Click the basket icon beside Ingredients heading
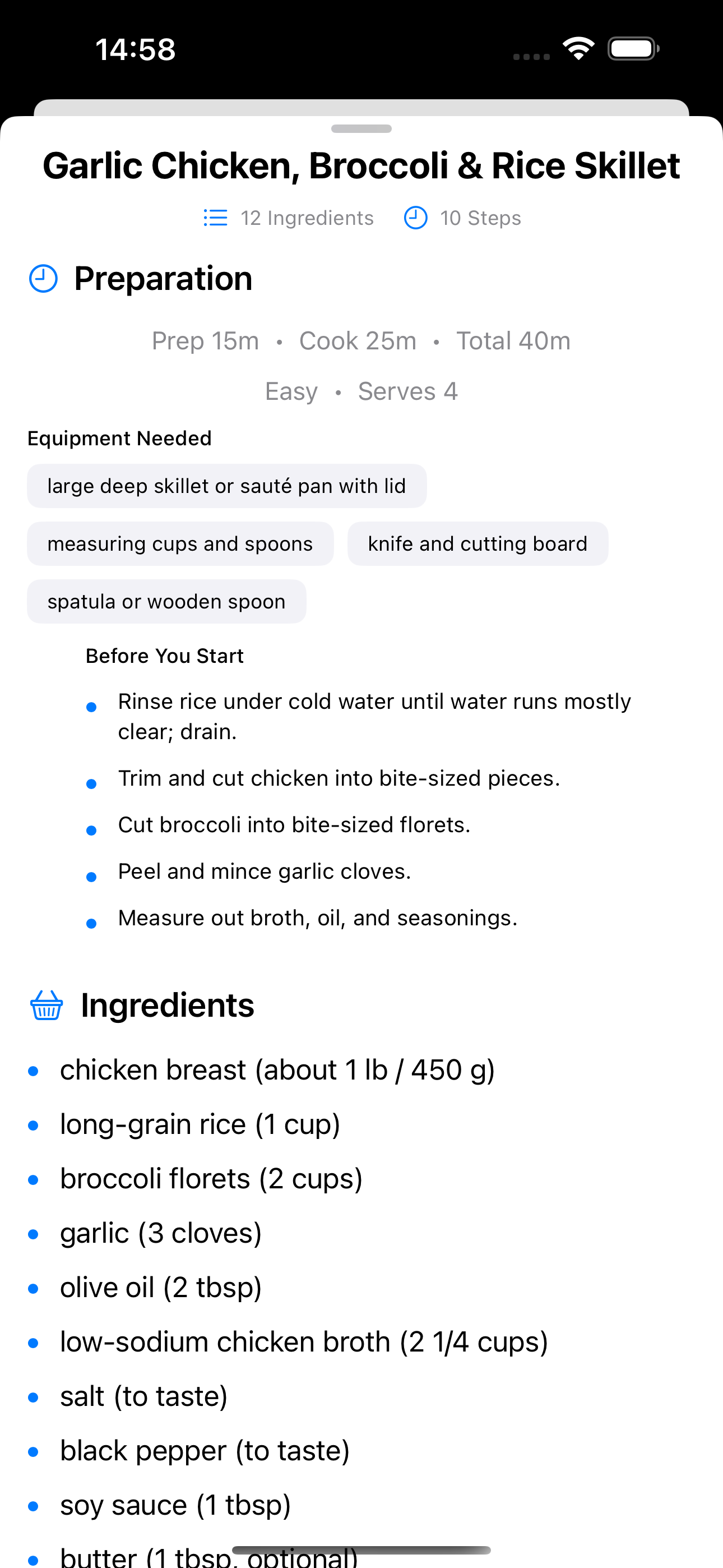The image size is (723, 1568). point(47,1005)
